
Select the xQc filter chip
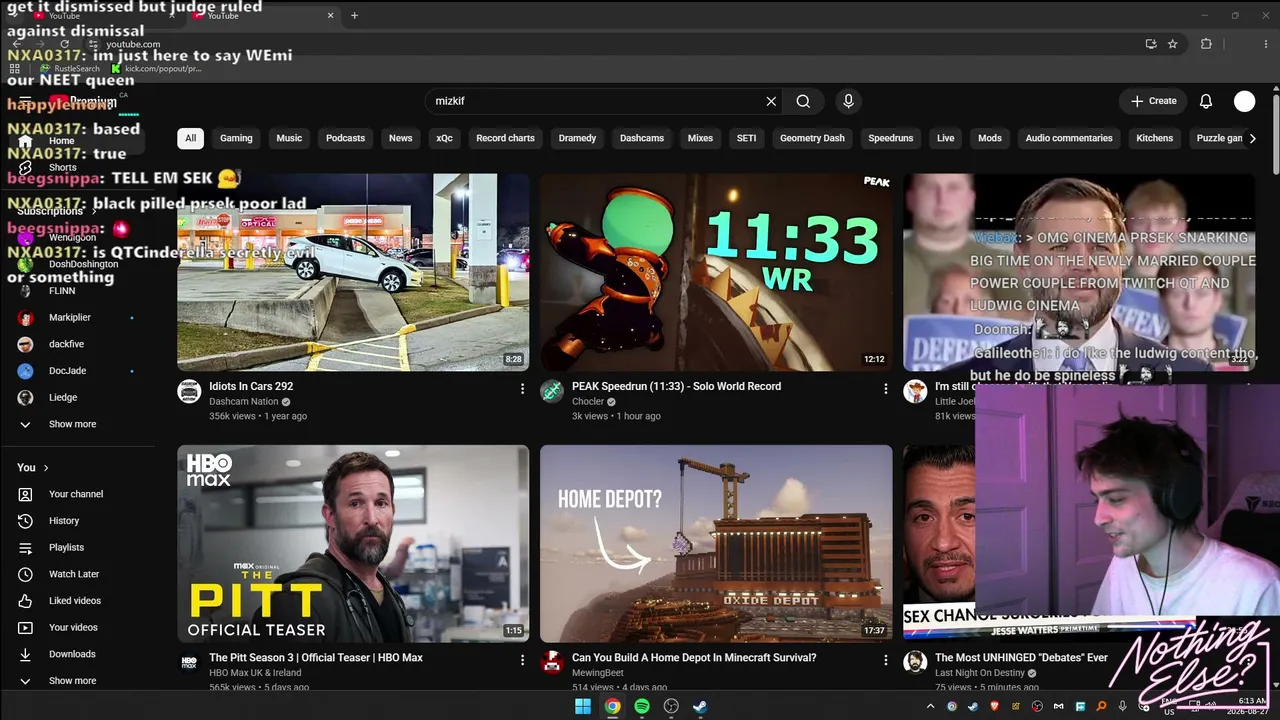(x=444, y=138)
